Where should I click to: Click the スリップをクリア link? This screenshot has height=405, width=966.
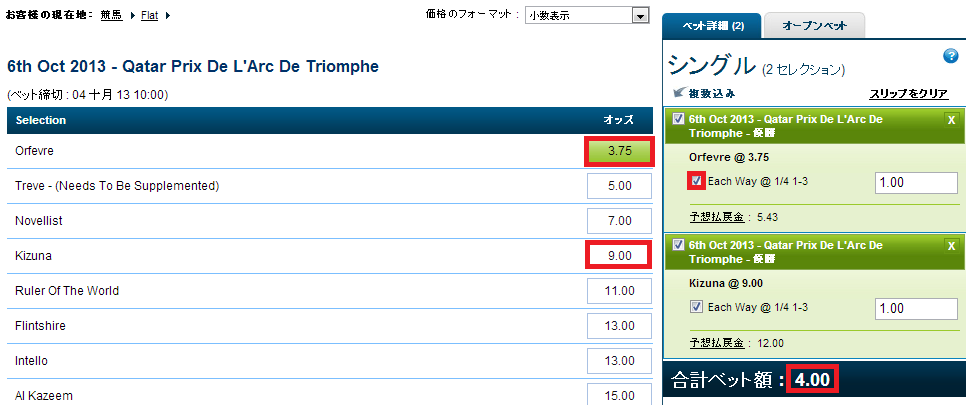point(909,94)
